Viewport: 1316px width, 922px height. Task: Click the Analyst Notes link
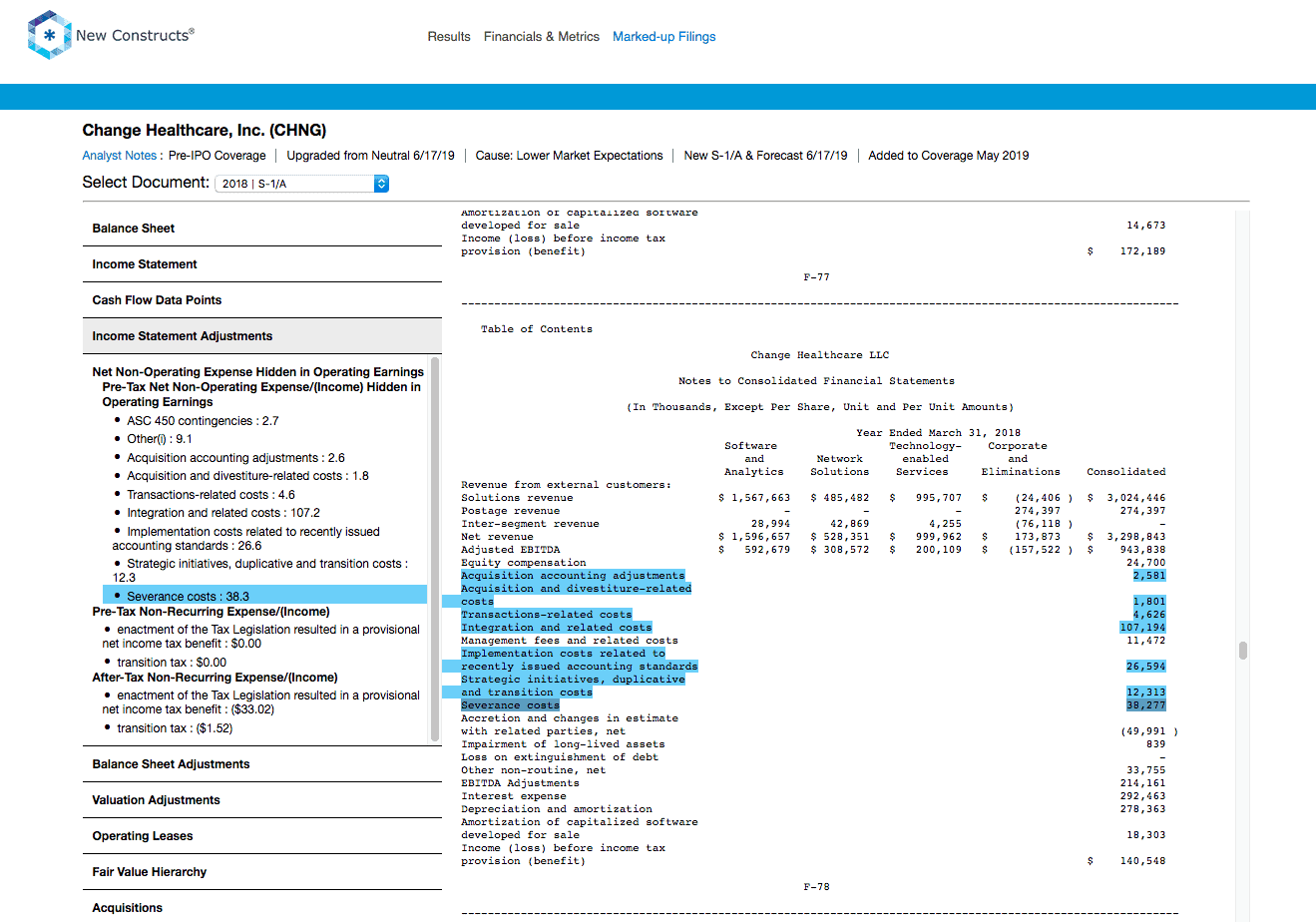point(120,156)
